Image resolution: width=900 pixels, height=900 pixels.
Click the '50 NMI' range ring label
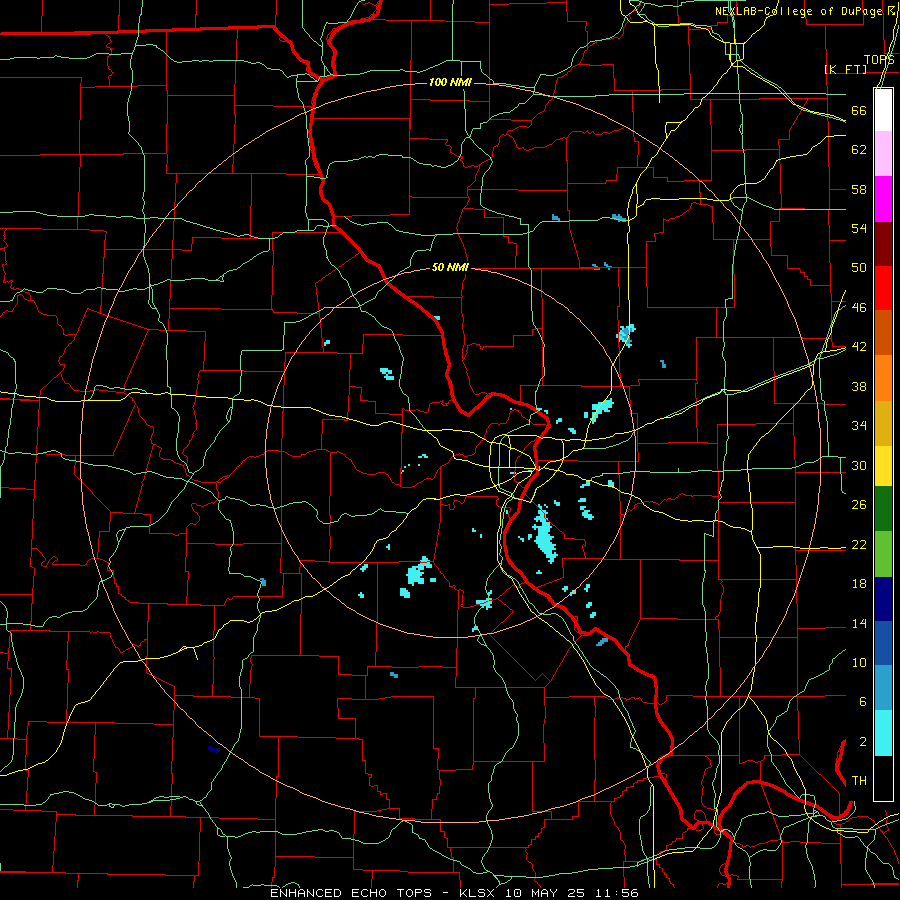coord(450,267)
